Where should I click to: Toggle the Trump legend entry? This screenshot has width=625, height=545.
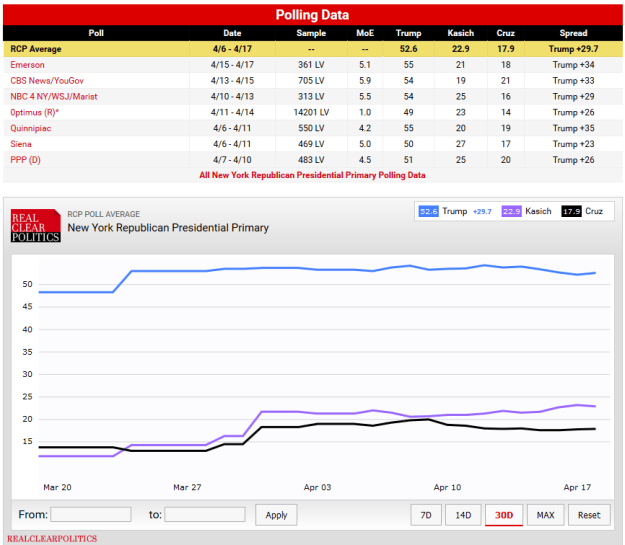456,211
